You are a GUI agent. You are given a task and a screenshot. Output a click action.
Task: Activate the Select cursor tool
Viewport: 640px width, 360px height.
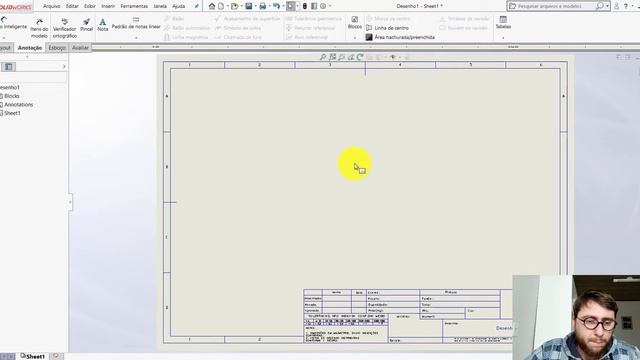[x=290, y=6]
